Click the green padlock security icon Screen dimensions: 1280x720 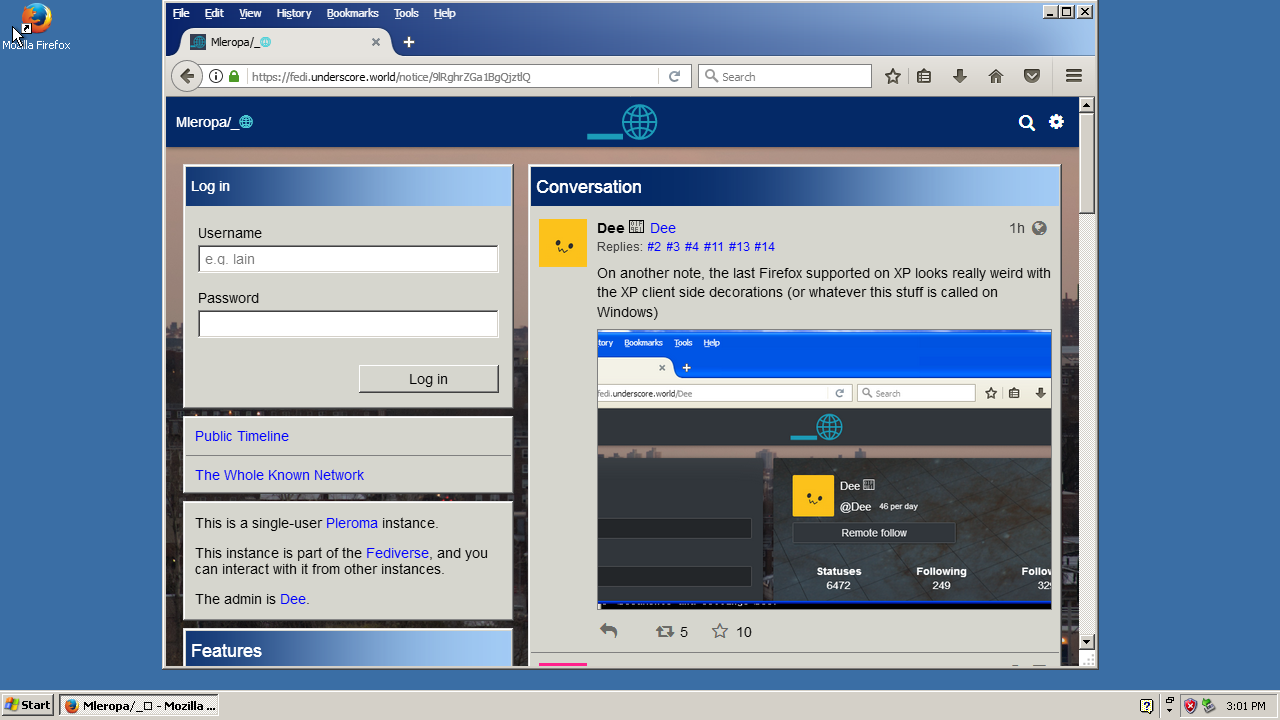234,76
